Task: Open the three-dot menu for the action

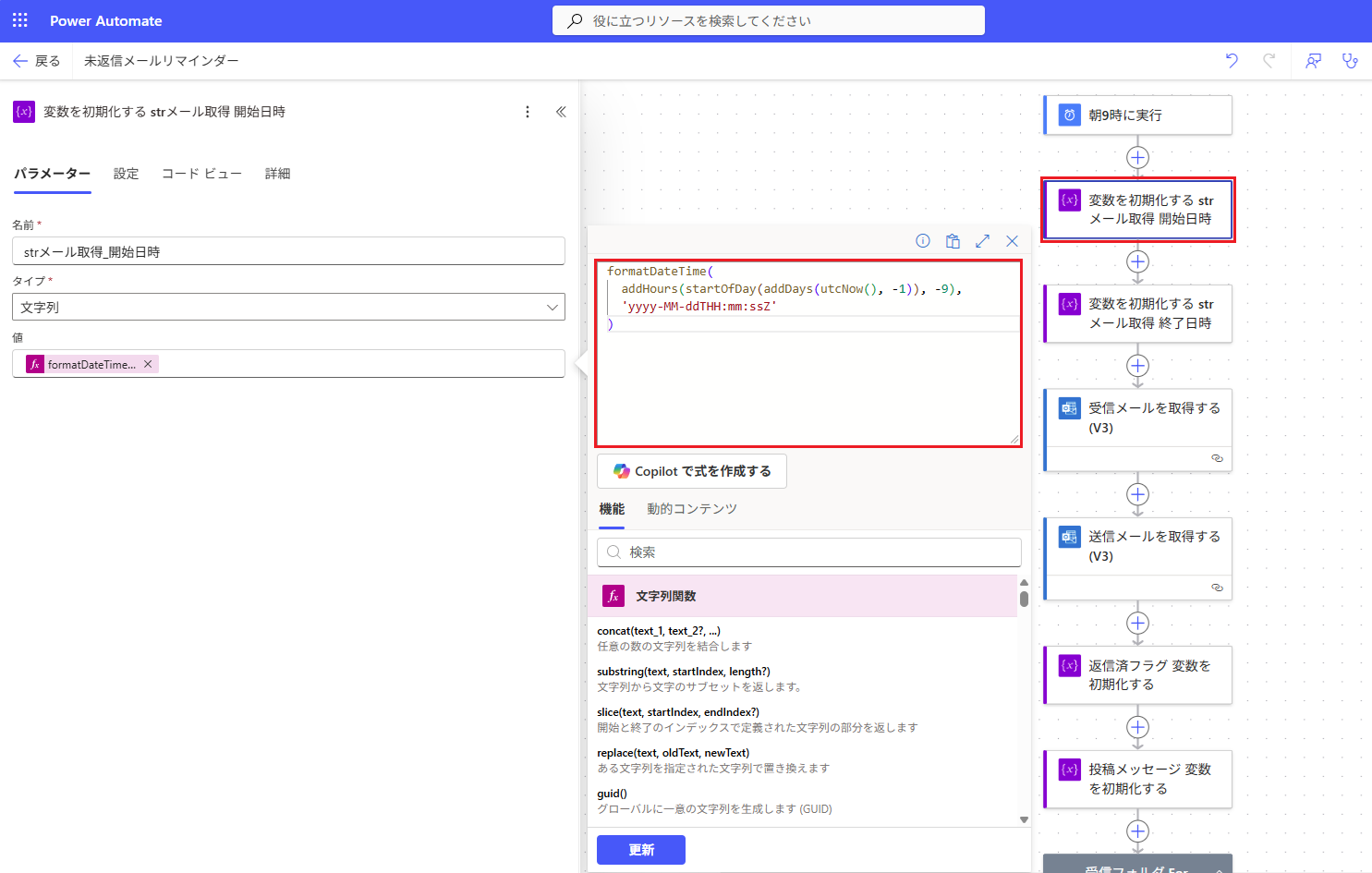Action: point(528,112)
